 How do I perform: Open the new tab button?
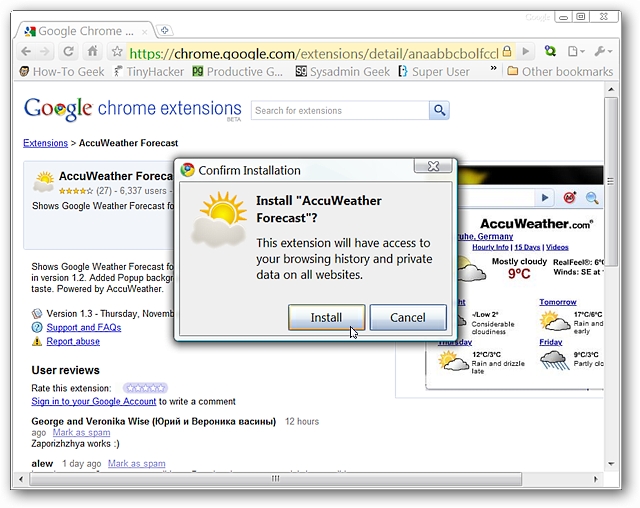pyautogui.click(x=165, y=31)
